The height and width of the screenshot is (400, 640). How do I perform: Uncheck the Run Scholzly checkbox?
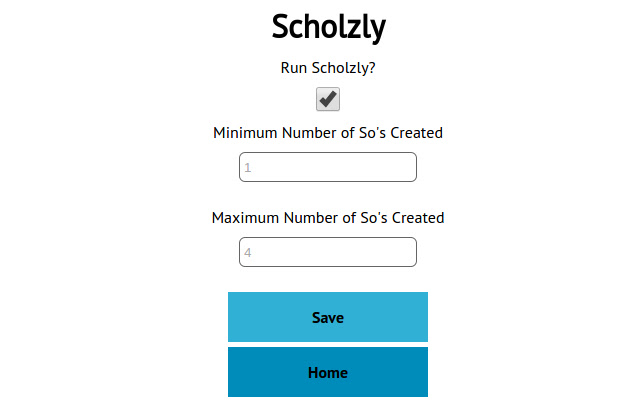point(328,99)
